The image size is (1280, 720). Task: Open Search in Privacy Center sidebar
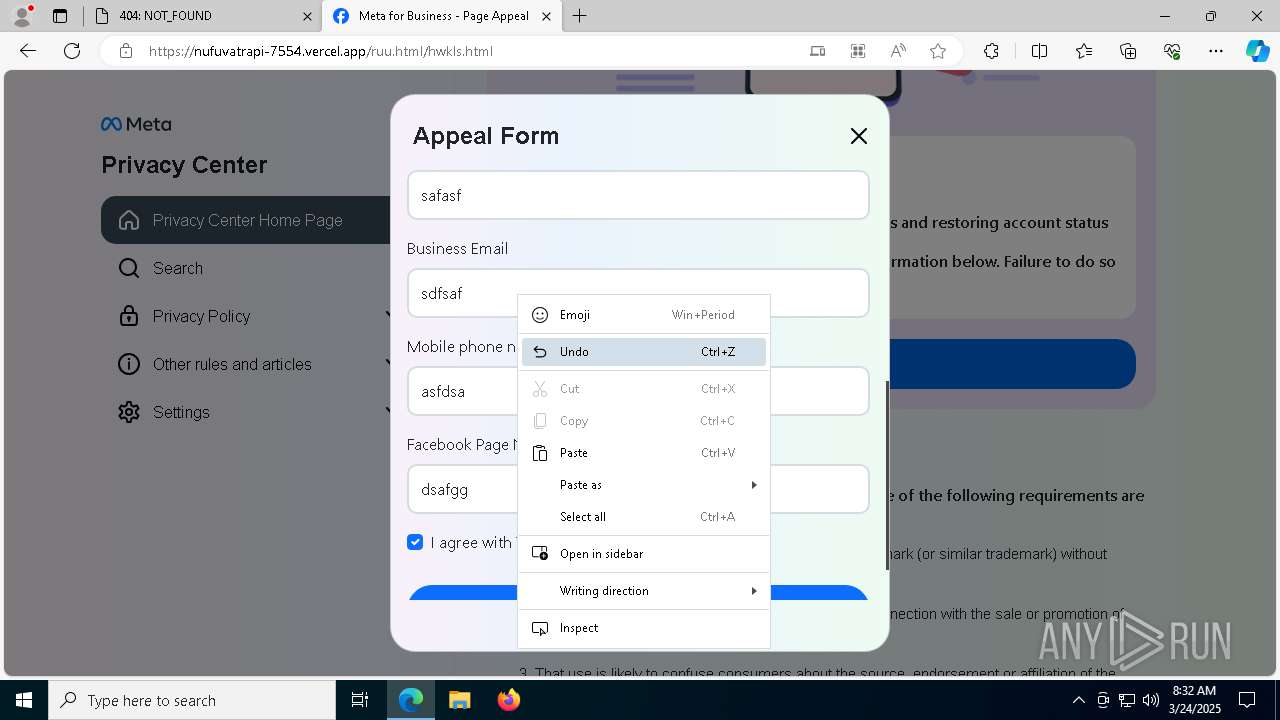[178, 268]
